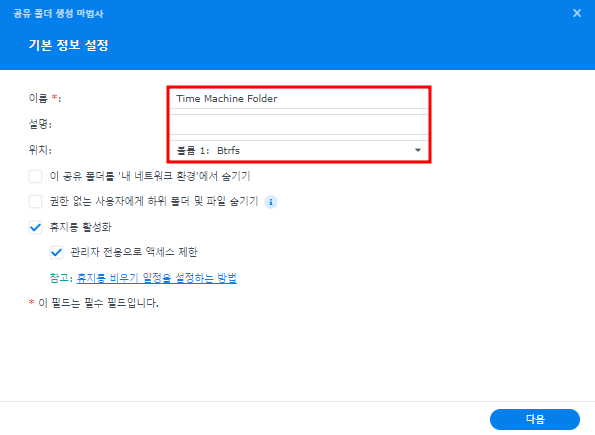Disable the 휴지통 활성화 checkbox
595x435 pixels.
coord(36,227)
